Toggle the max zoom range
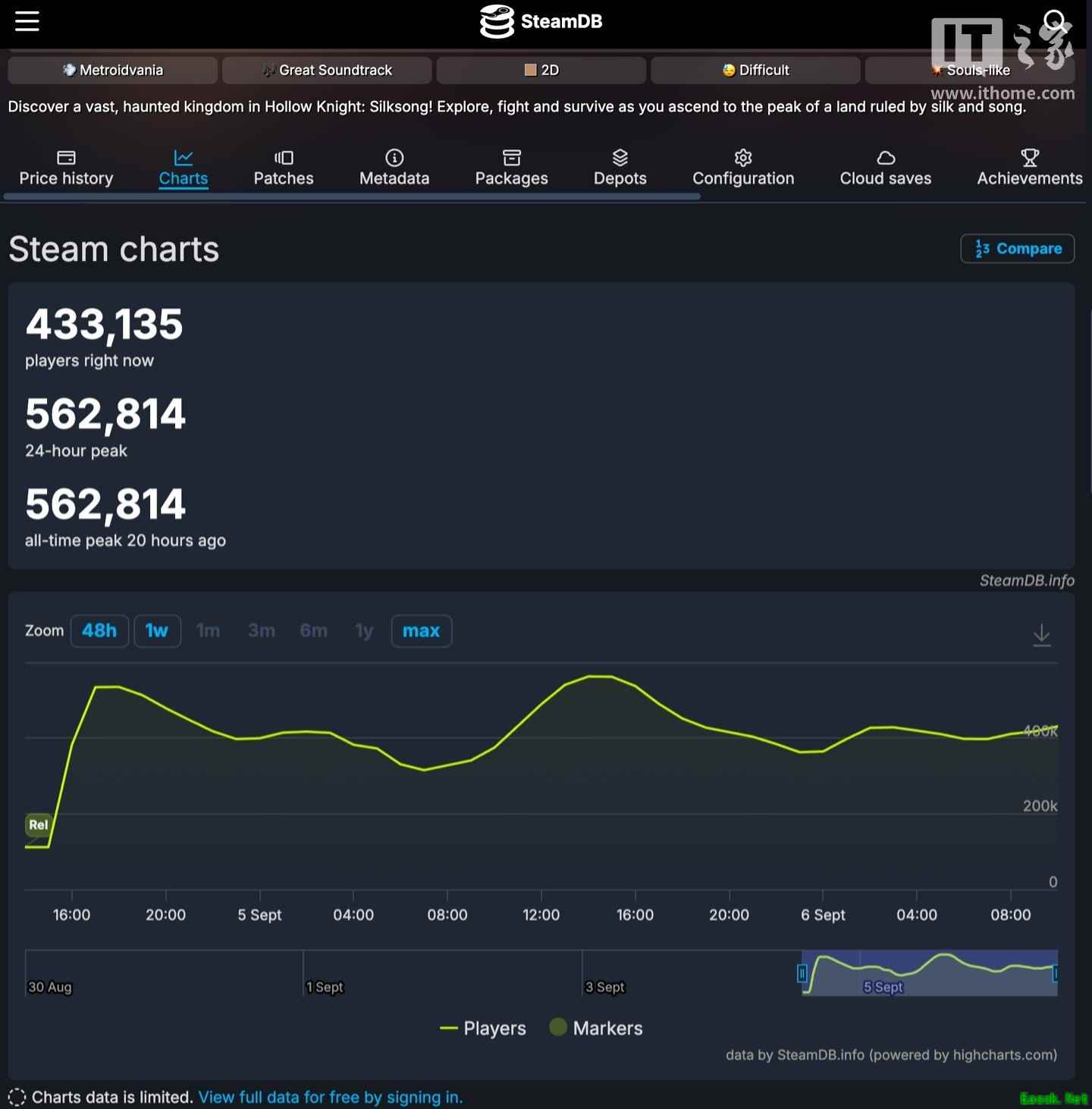The height and width of the screenshot is (1109, 1092). (x=421, y=630)
